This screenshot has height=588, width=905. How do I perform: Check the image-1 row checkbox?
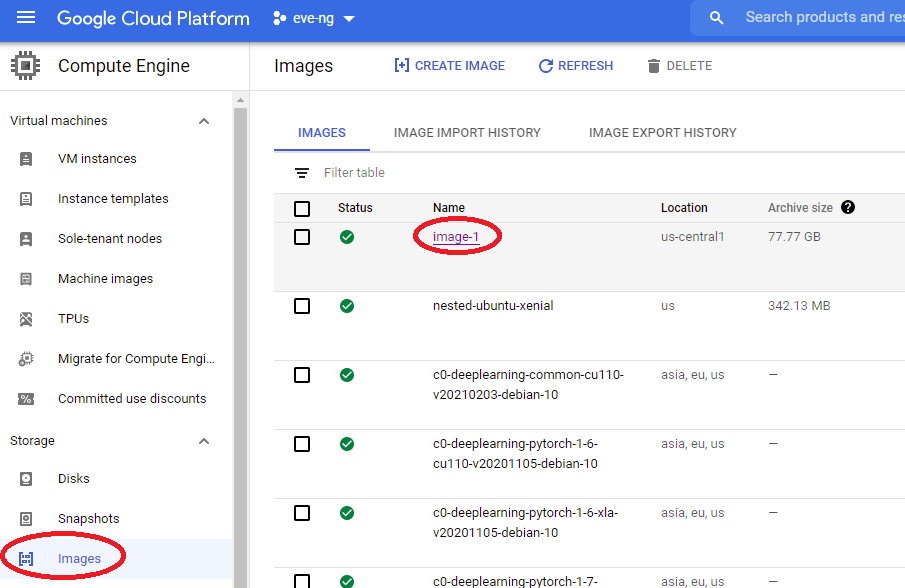(x=302, y=237)
